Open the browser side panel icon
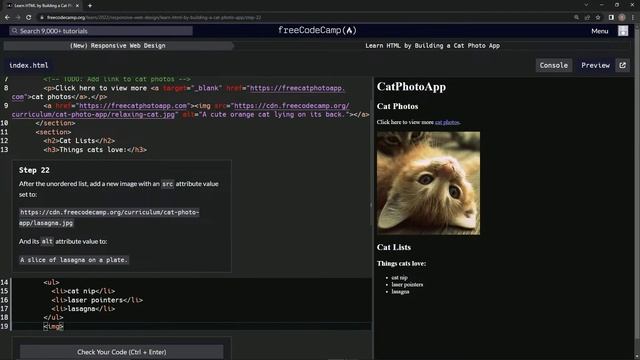The image size is (640, 360). [611, 17]
